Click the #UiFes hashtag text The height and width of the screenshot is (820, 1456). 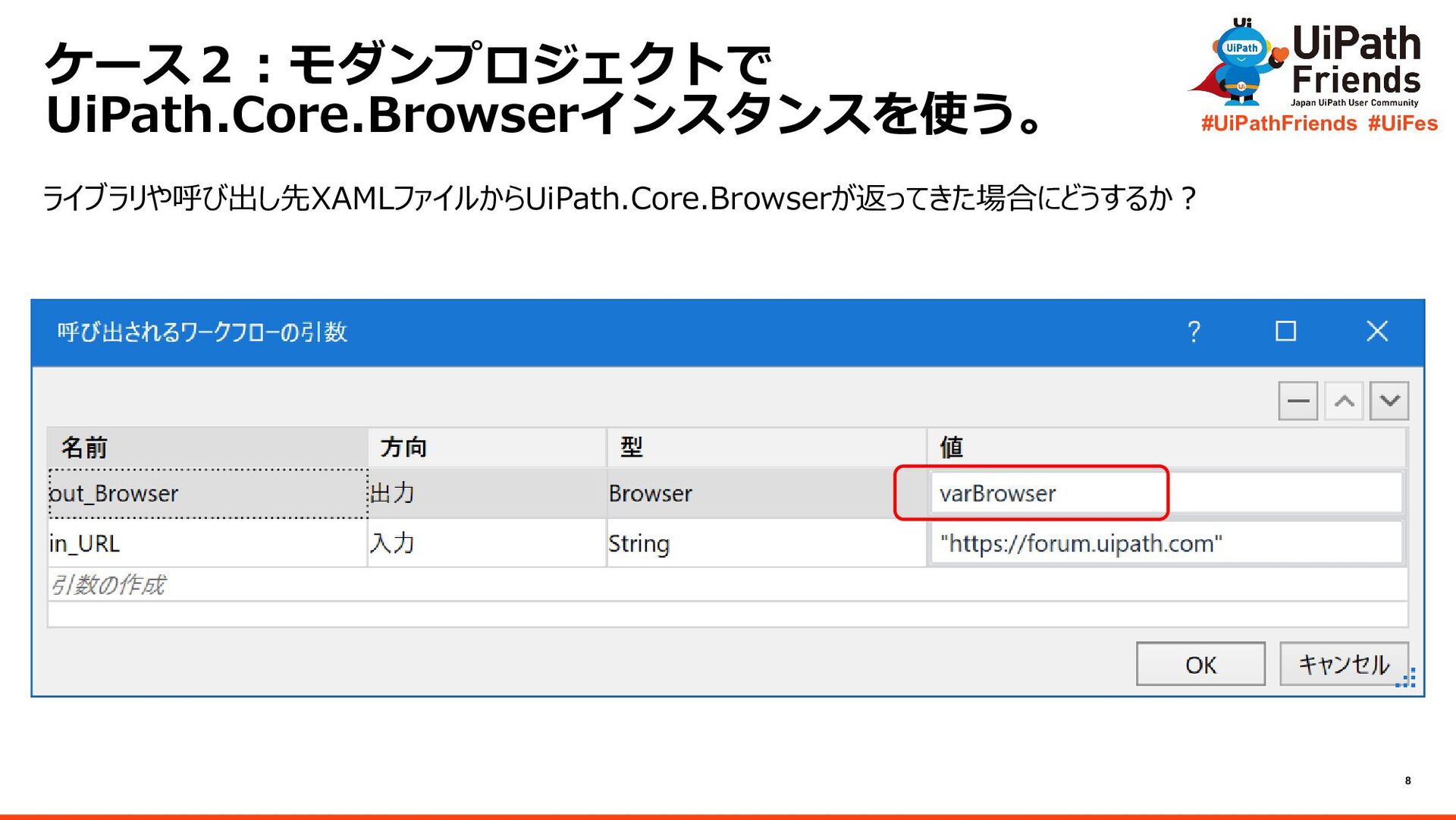1403,124
